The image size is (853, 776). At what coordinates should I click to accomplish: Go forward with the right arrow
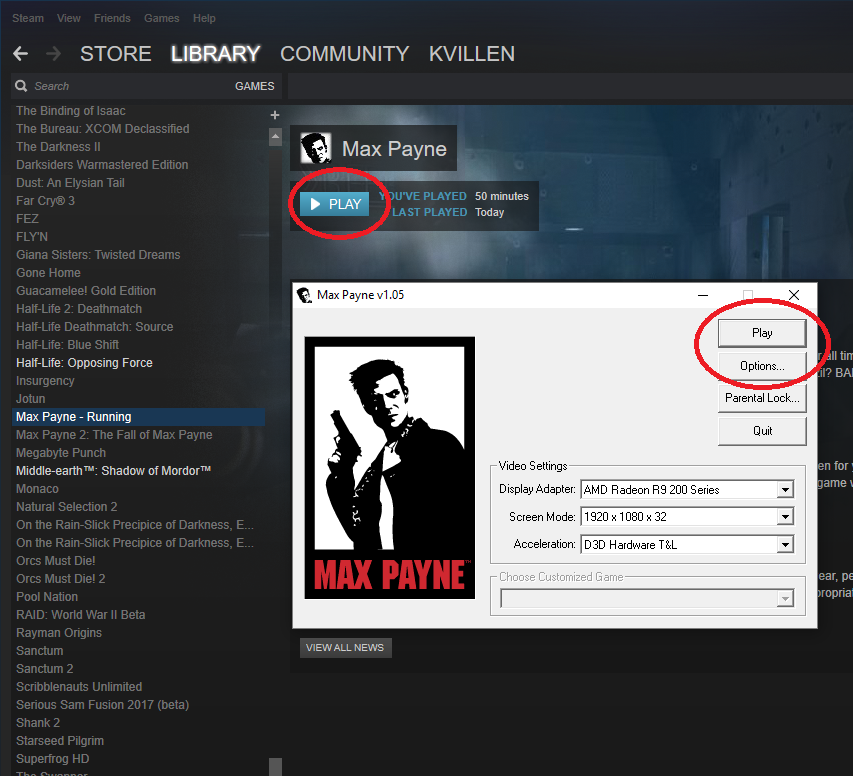[53, 53]
